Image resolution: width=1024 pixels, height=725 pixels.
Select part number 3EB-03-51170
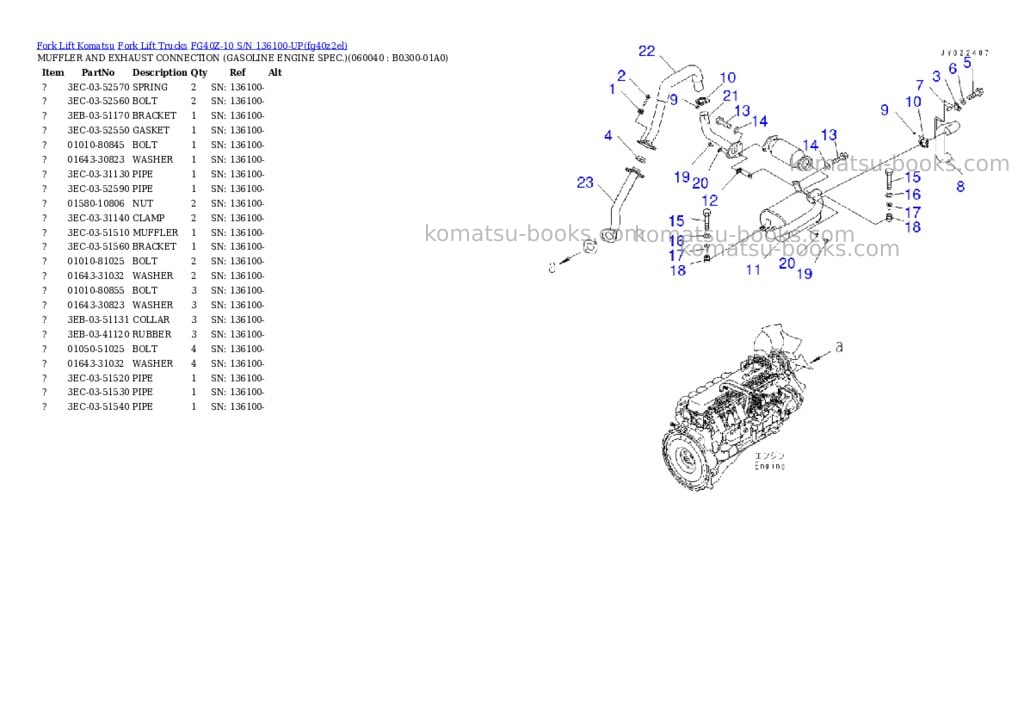click(x=98, y=116)
